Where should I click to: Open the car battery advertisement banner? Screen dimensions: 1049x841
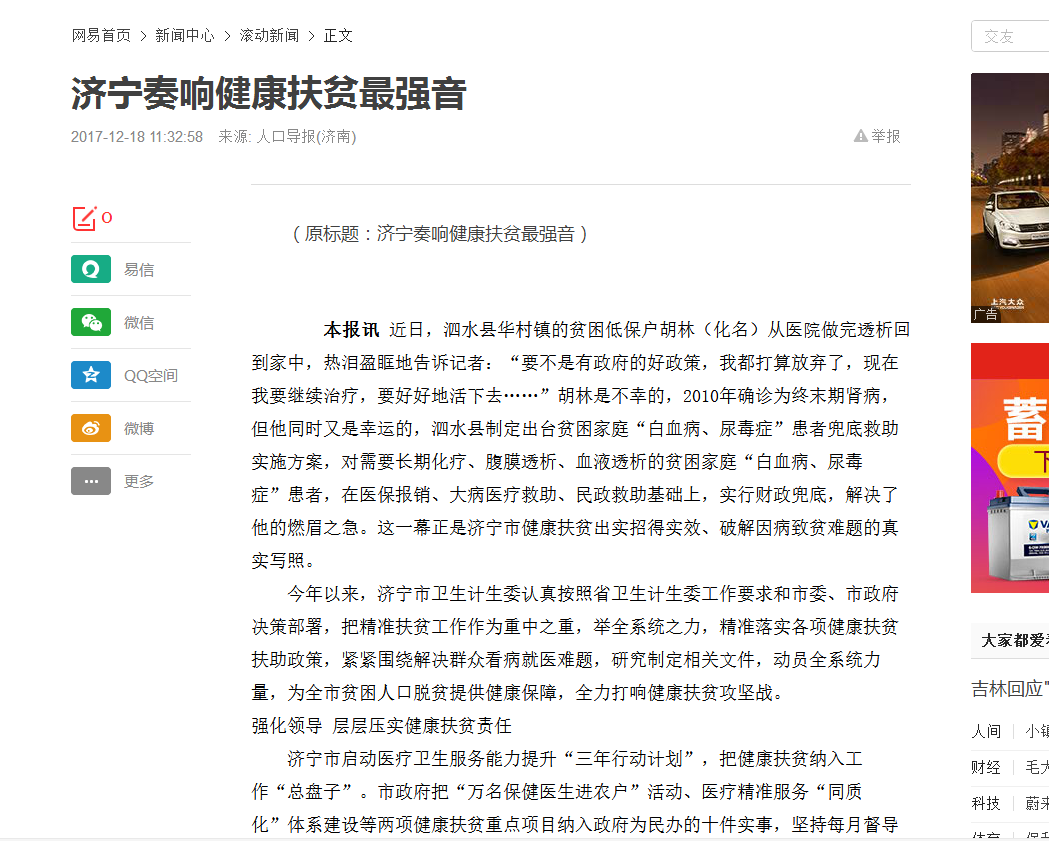coord(1010,467)
